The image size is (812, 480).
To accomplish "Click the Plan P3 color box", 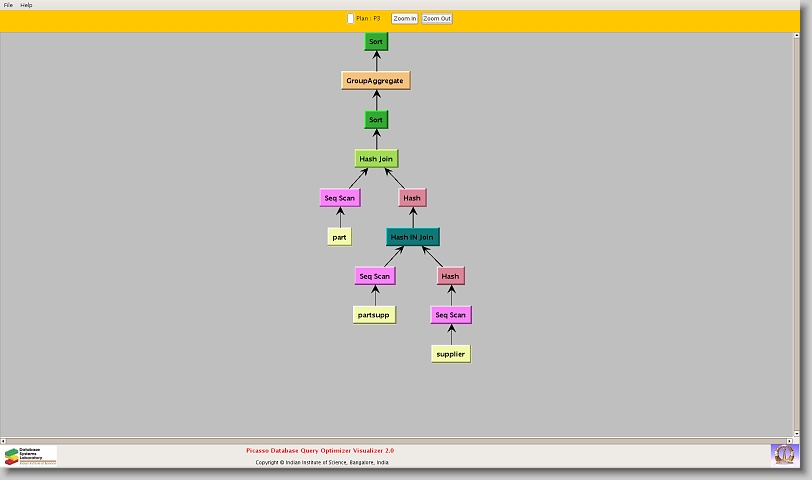I will 350,18.
